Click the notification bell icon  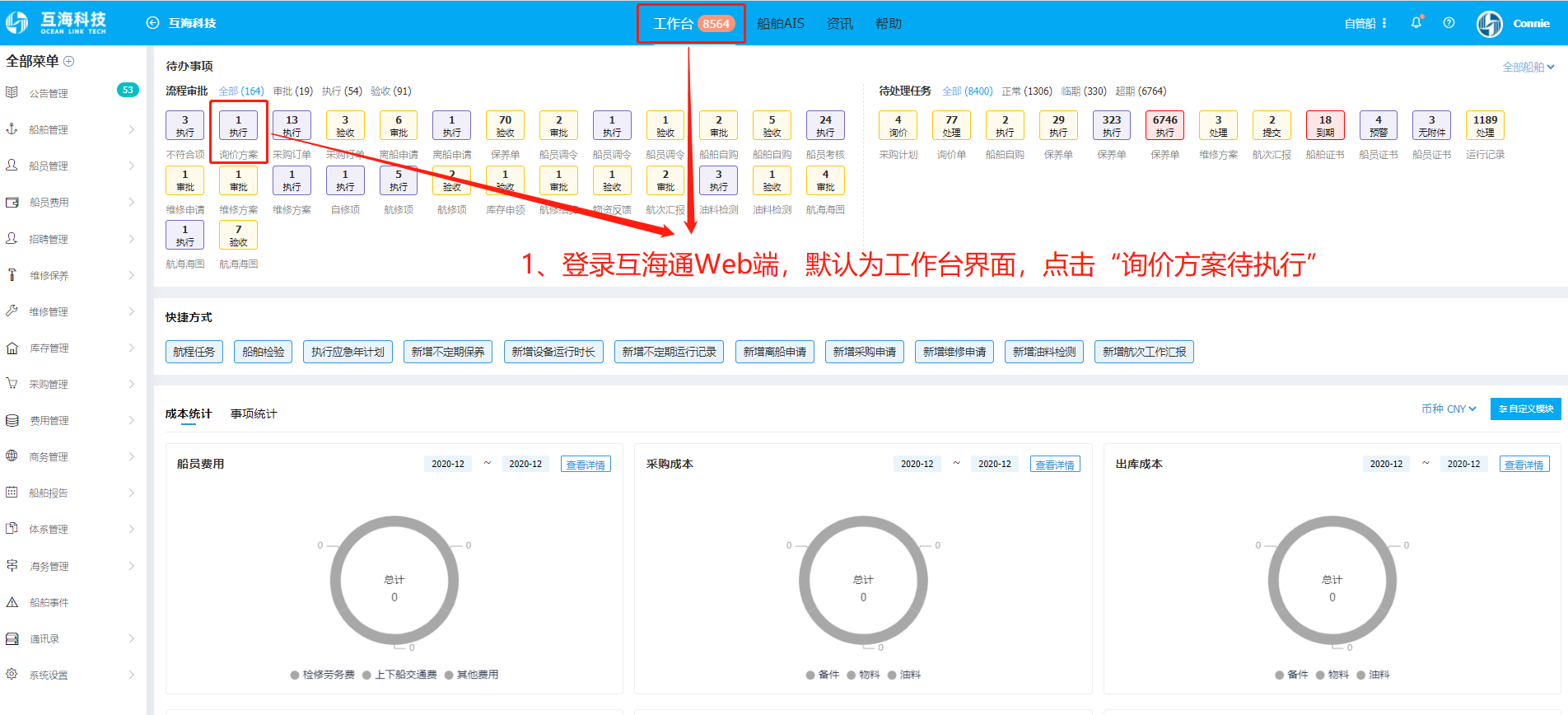tap(1416, 23)
